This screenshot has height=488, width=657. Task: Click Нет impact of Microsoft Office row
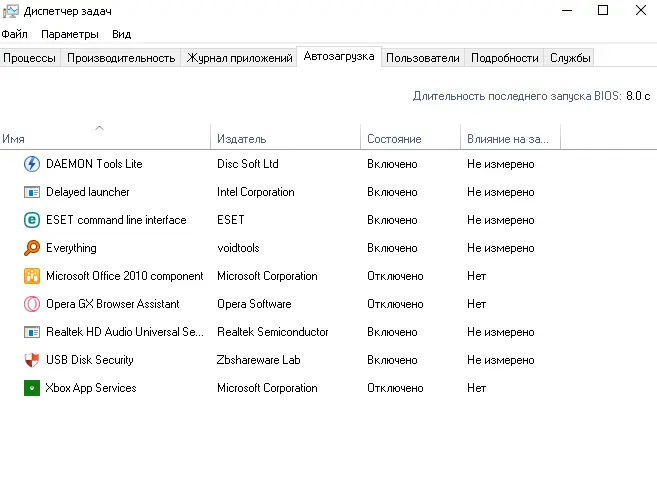(476, 276)
